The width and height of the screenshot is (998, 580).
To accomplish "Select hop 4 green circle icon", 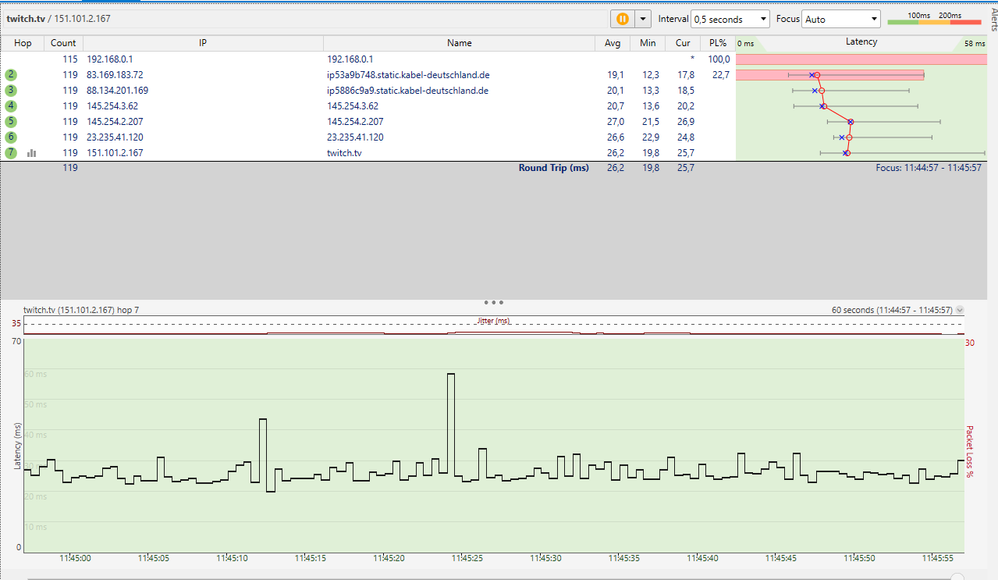I will coord(11,106).
